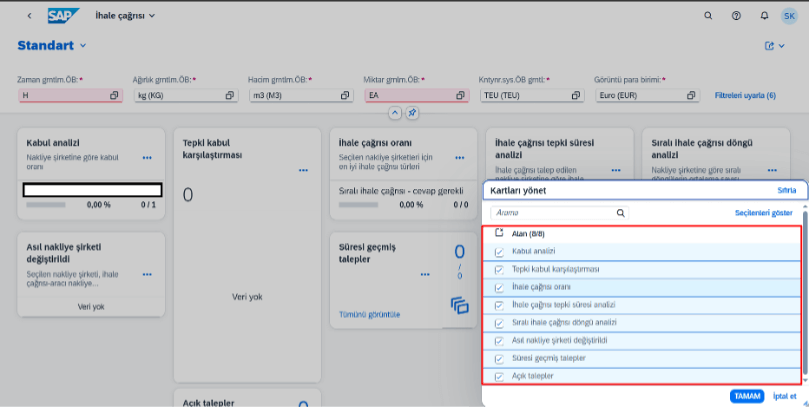Click the back arrow in the header

pyautogui.click(x=29, y=16)
